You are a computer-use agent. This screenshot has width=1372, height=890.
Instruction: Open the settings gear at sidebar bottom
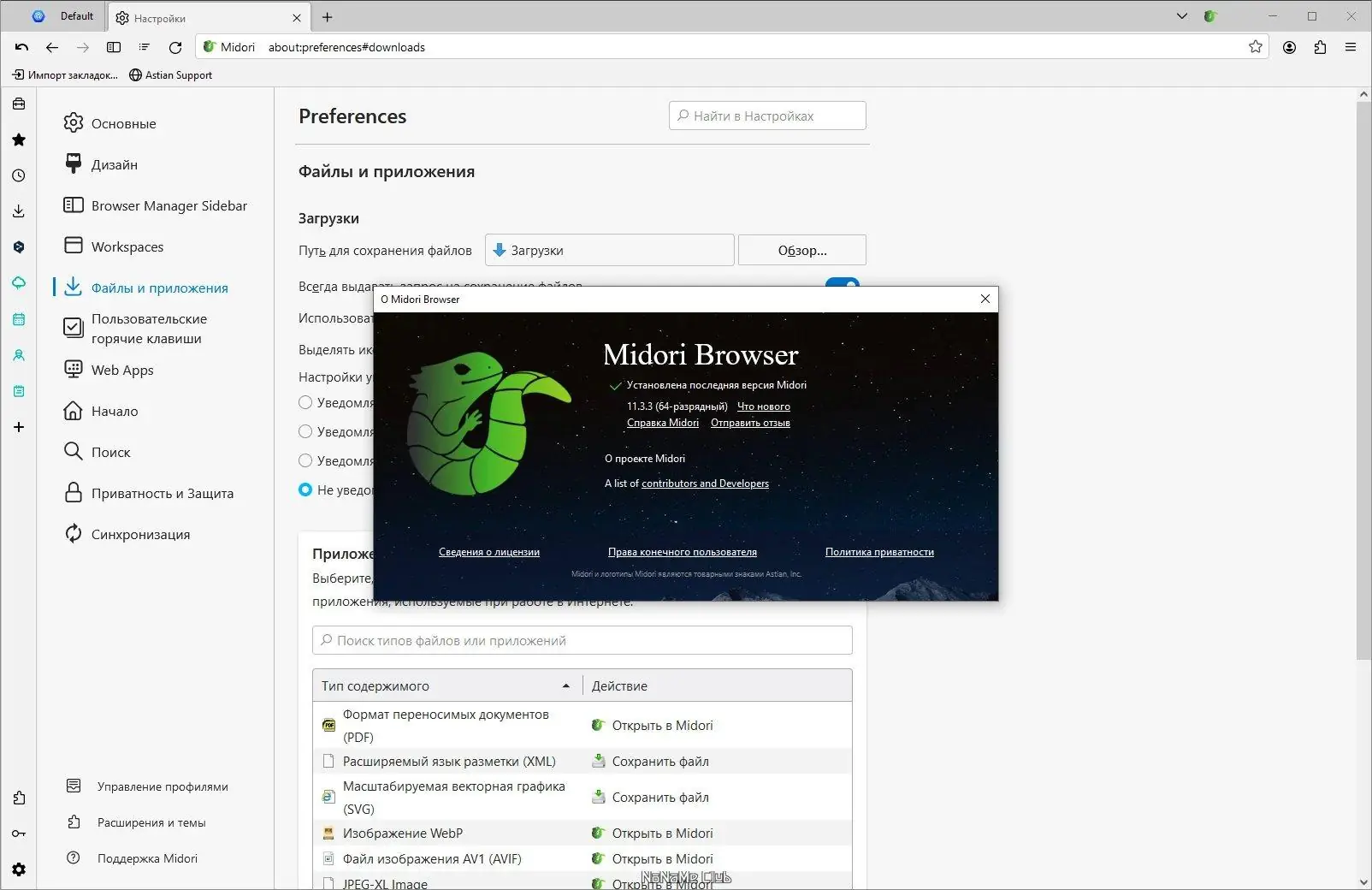pyautogui.click(x=19, y=869)
